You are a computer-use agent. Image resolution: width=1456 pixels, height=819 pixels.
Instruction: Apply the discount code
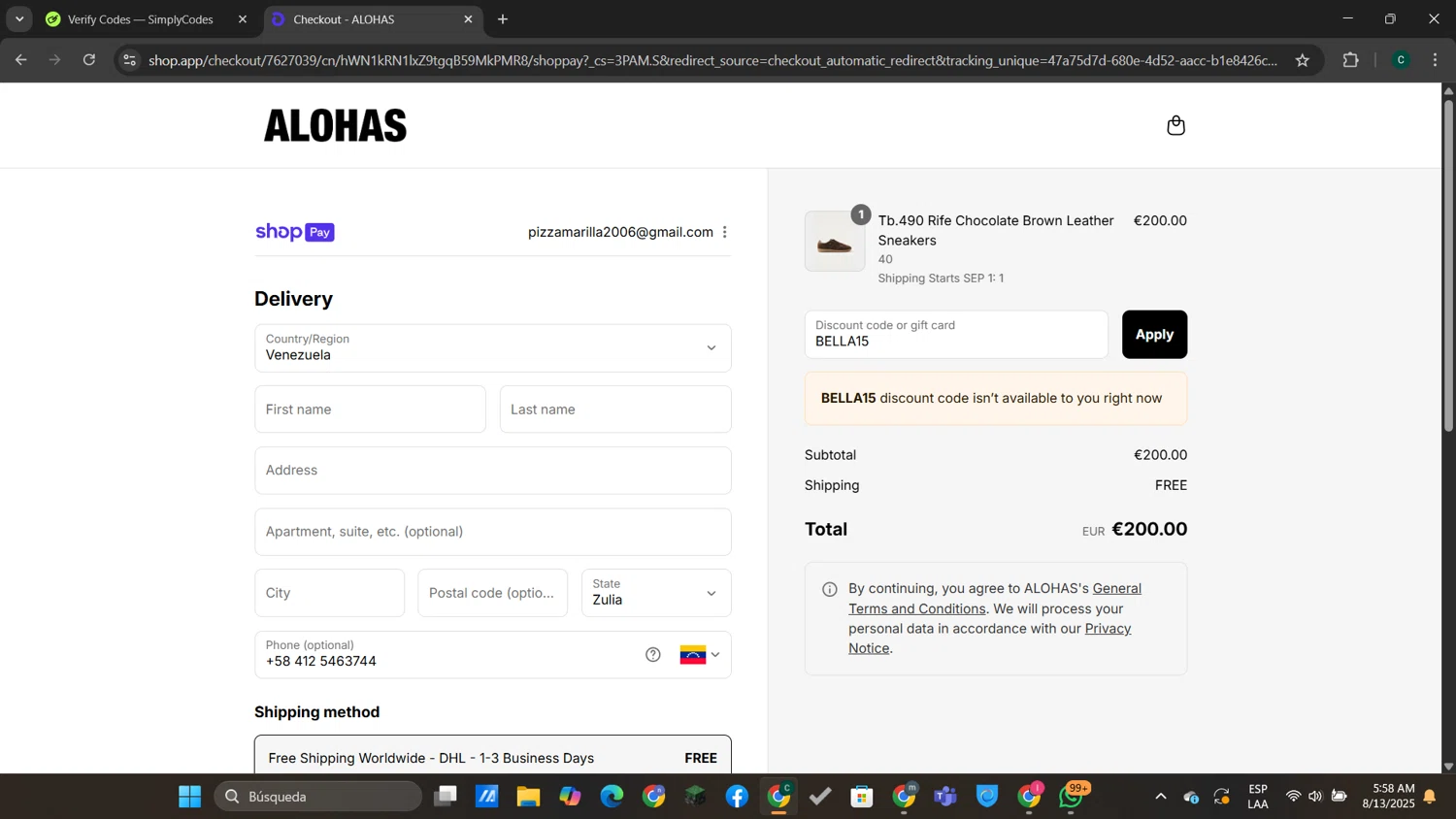(1154, 335)
